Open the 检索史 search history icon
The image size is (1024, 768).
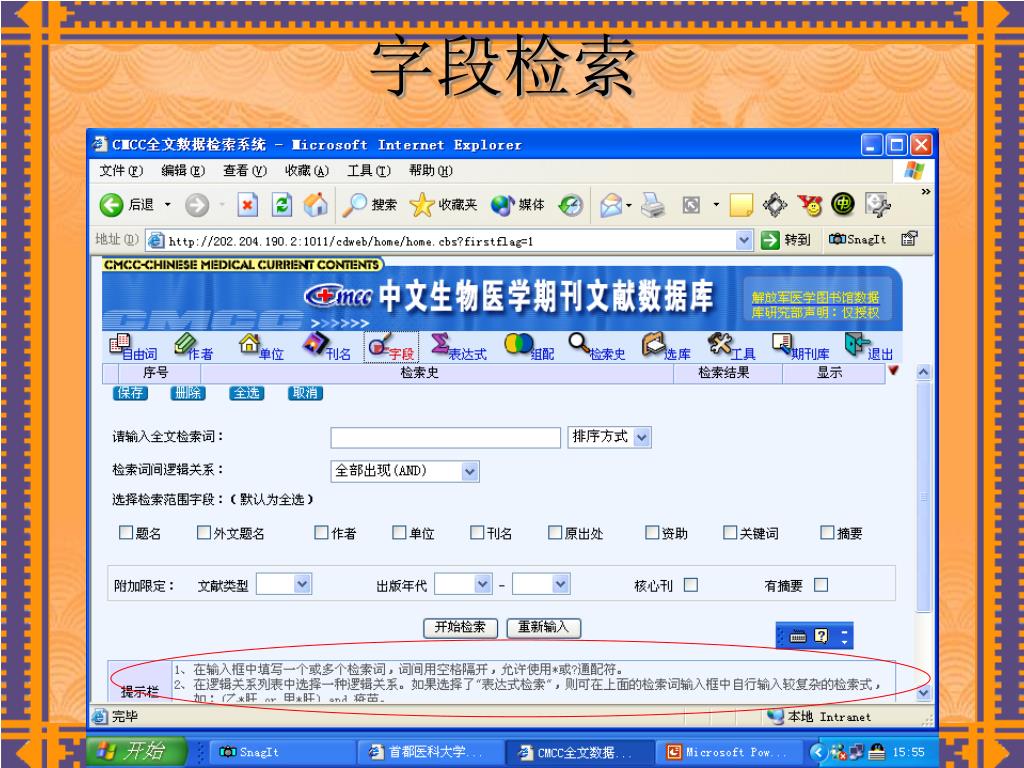pyautogui.click(x=597, y=347)
